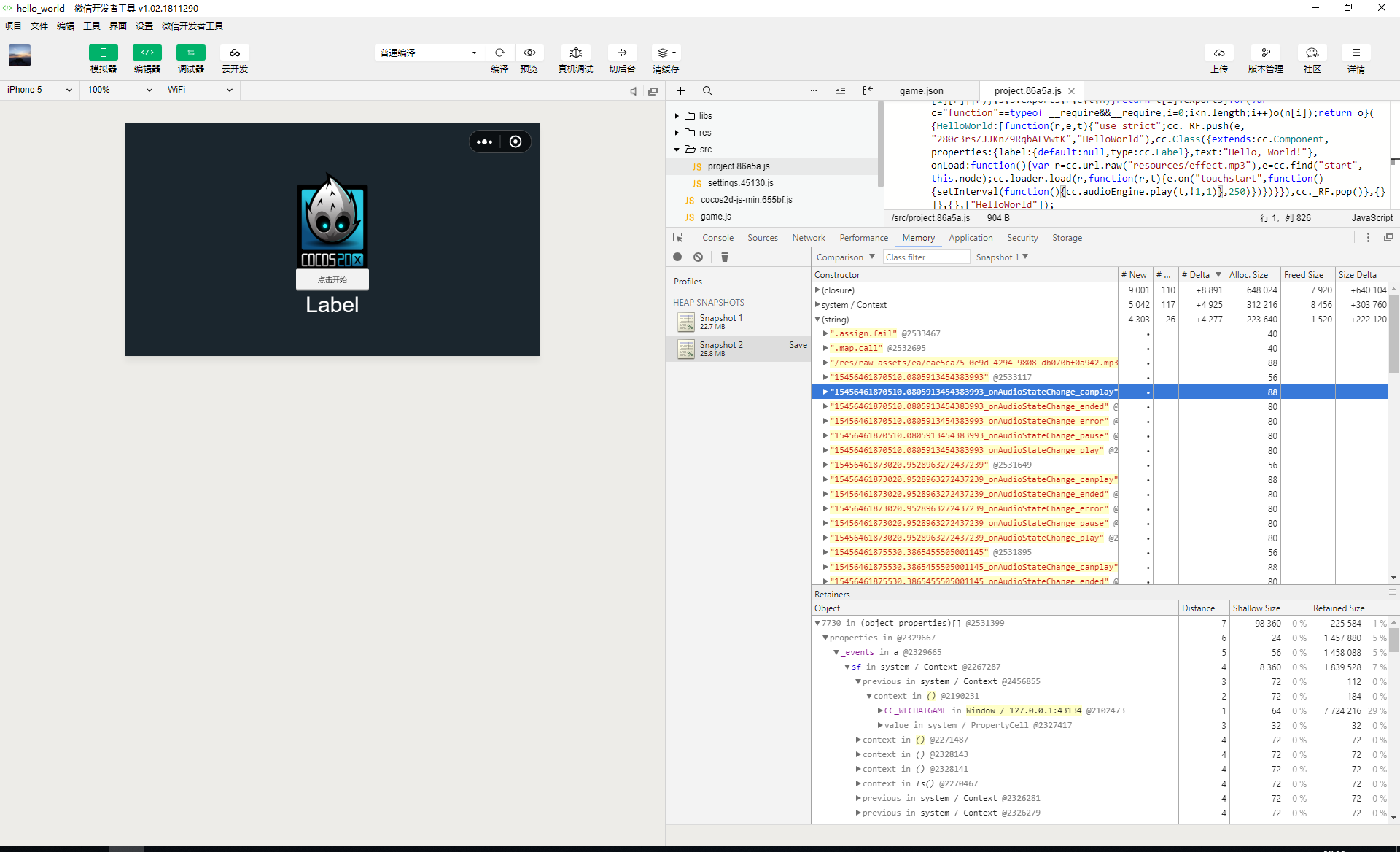The width and height of the screenshot is (1400, 852).
Task: Open the 工具 menu
Action: pos(92,26)
